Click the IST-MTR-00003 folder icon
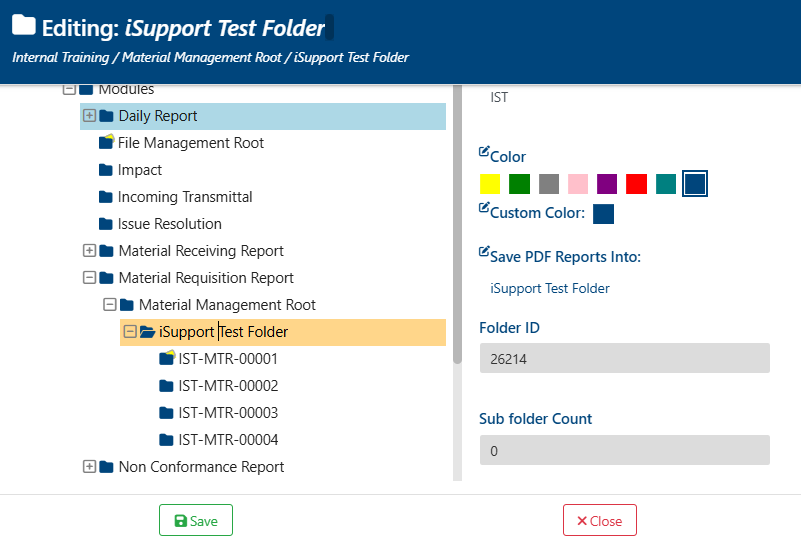The height and width of the screenshot is (549, 801). pos(166,413)
